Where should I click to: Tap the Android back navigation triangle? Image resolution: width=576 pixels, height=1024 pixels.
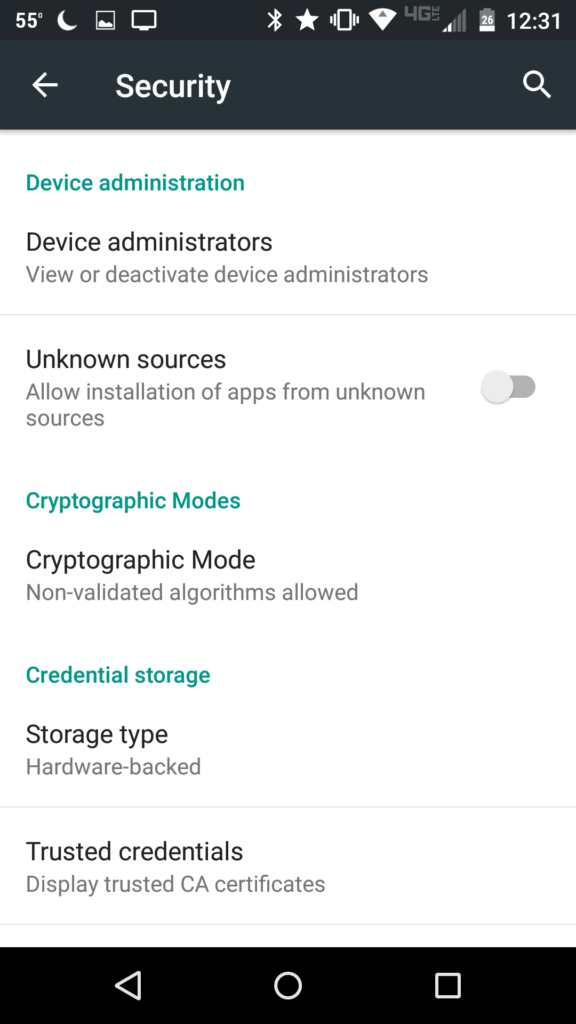coord(128,985)
